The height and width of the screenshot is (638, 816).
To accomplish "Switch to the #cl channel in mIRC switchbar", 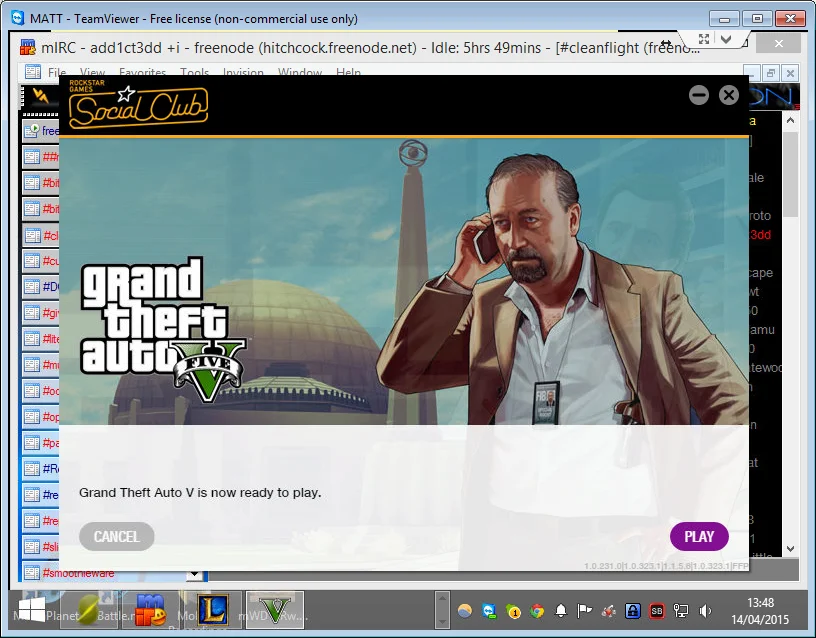I will 41,236.
